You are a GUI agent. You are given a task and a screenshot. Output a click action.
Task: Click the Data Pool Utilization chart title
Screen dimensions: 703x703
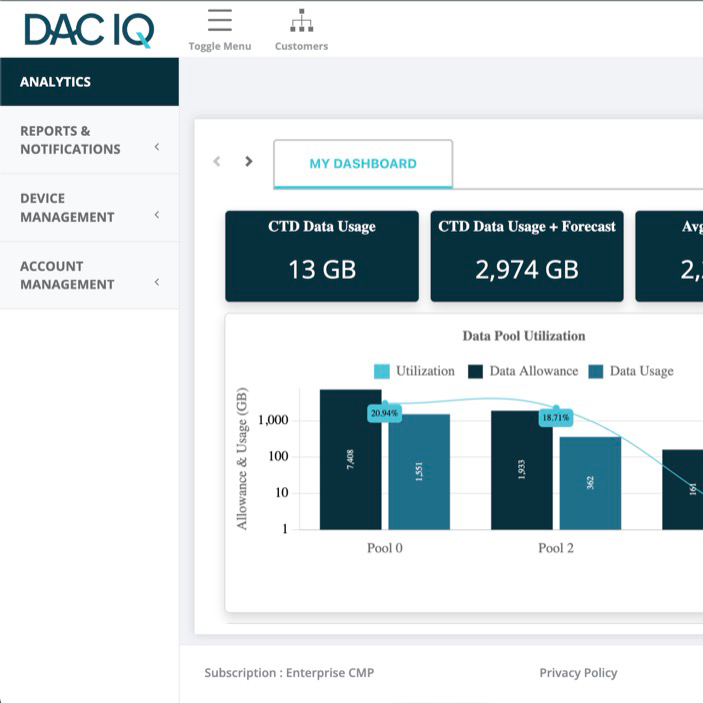pyautogui.click(x=524, y=336)
